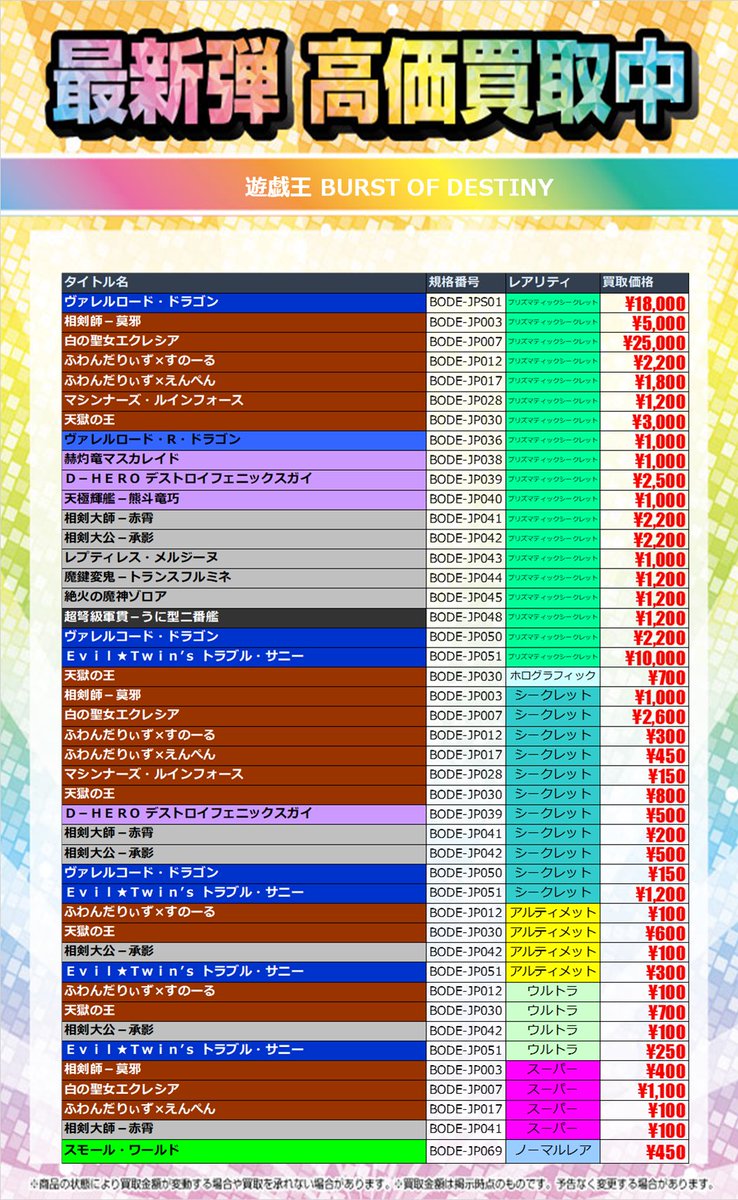Image resolution: width=738 pixels, height=1200 pixels.
Task: Click the BODE-JP048 code cell
Action: tap(465, 617)
